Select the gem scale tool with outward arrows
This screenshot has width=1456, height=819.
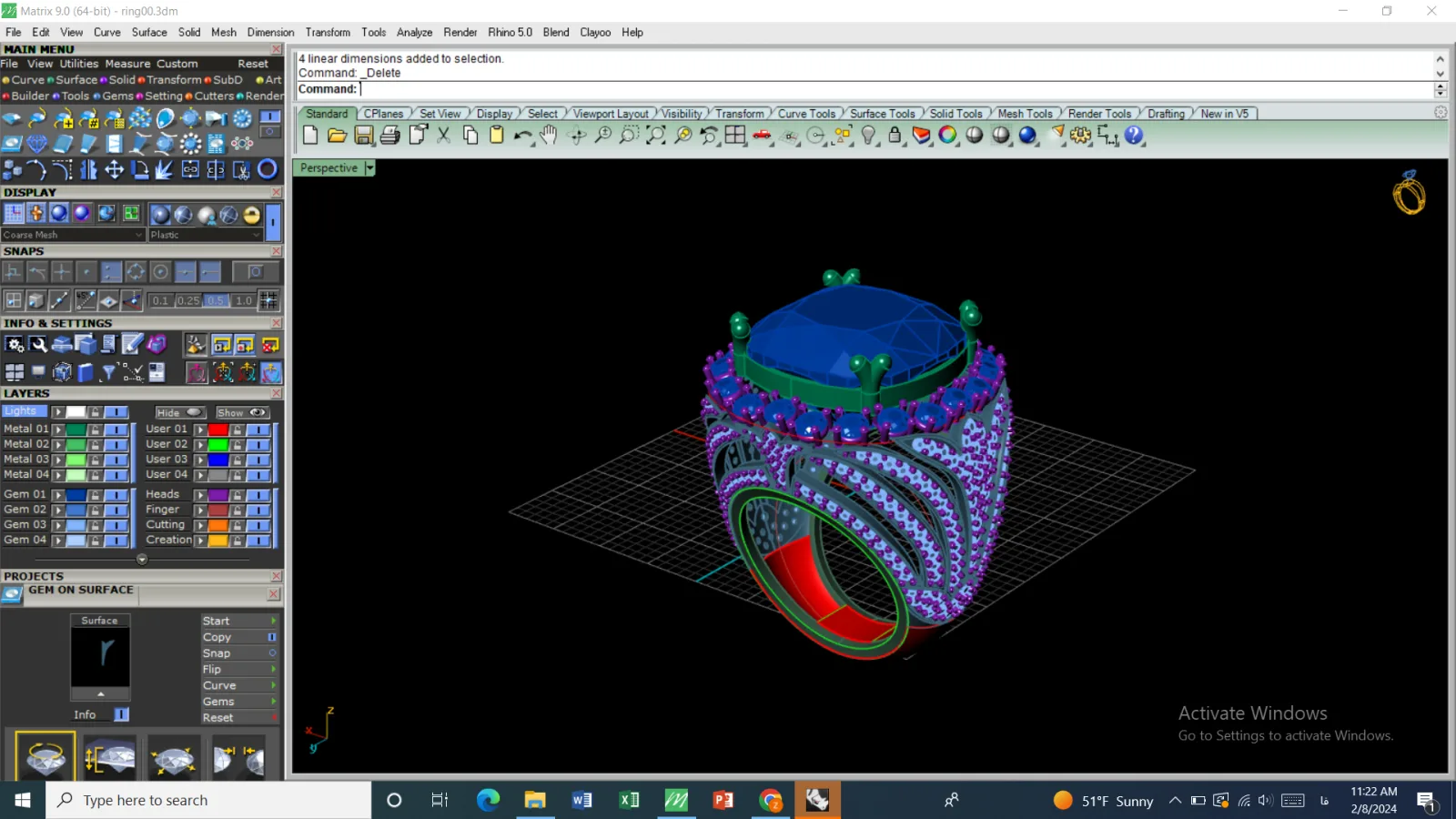click(x=173, y=757)
